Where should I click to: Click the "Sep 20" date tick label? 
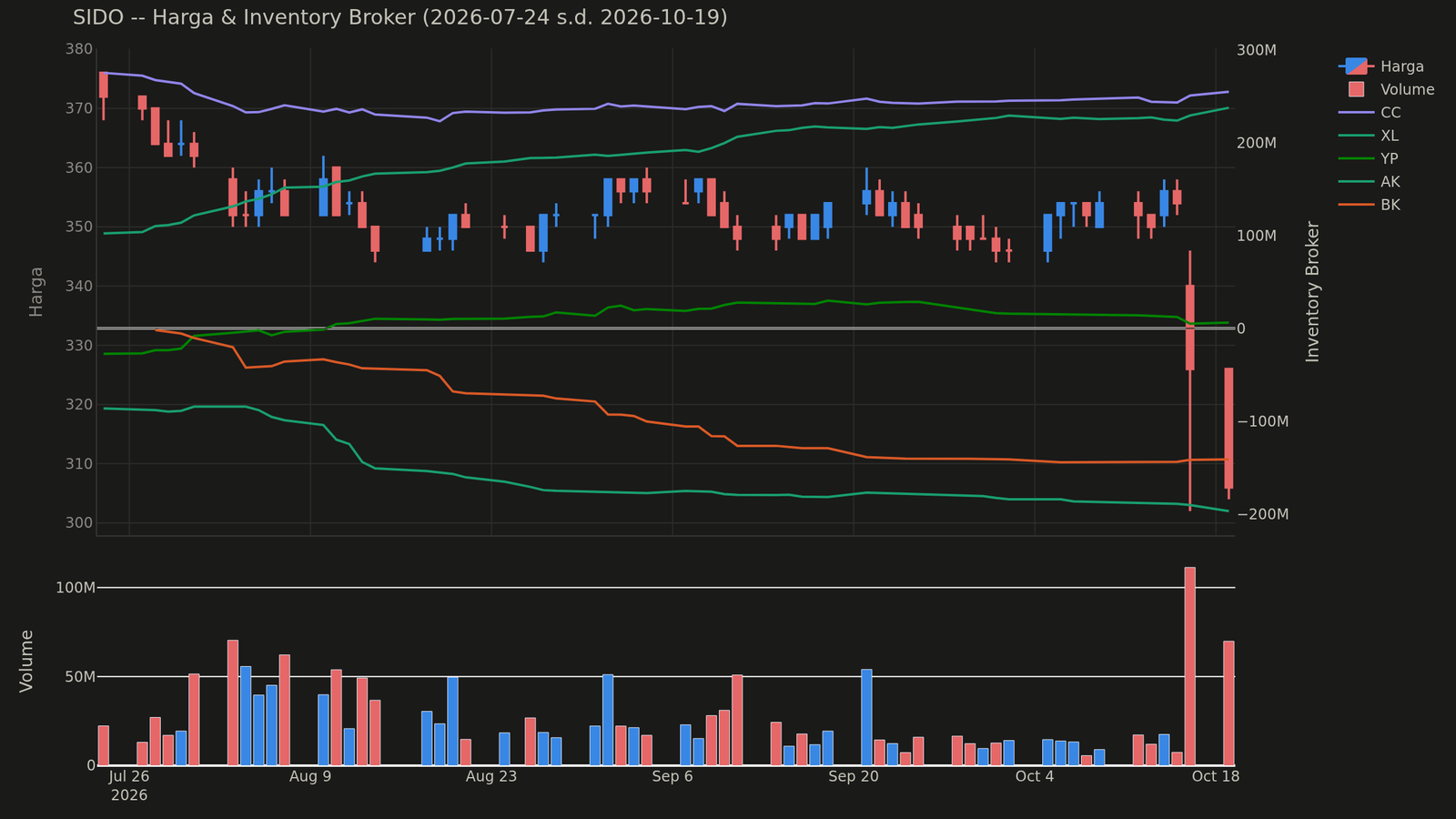tap(854, 776)
